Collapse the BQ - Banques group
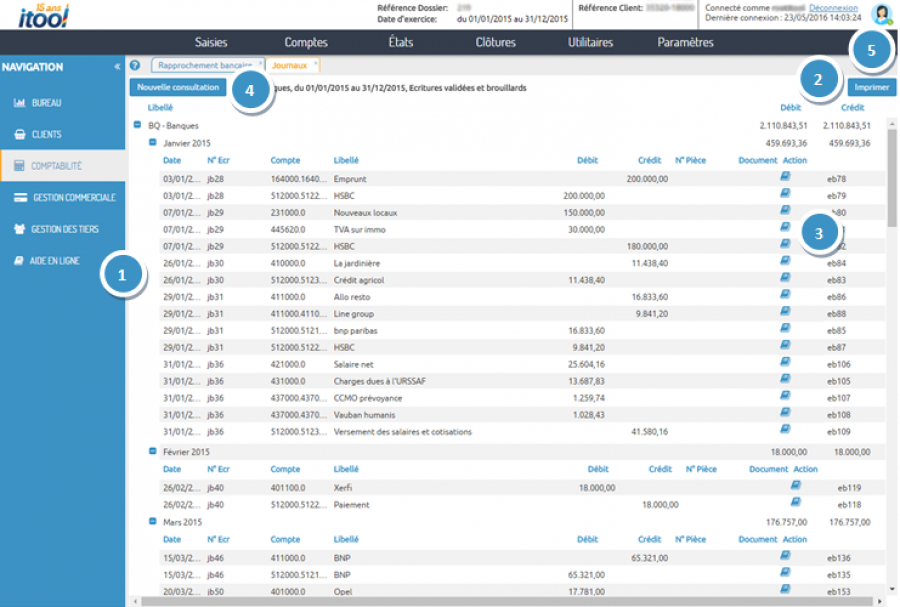This screenshot has width=900, height=607. click(137, 125)
